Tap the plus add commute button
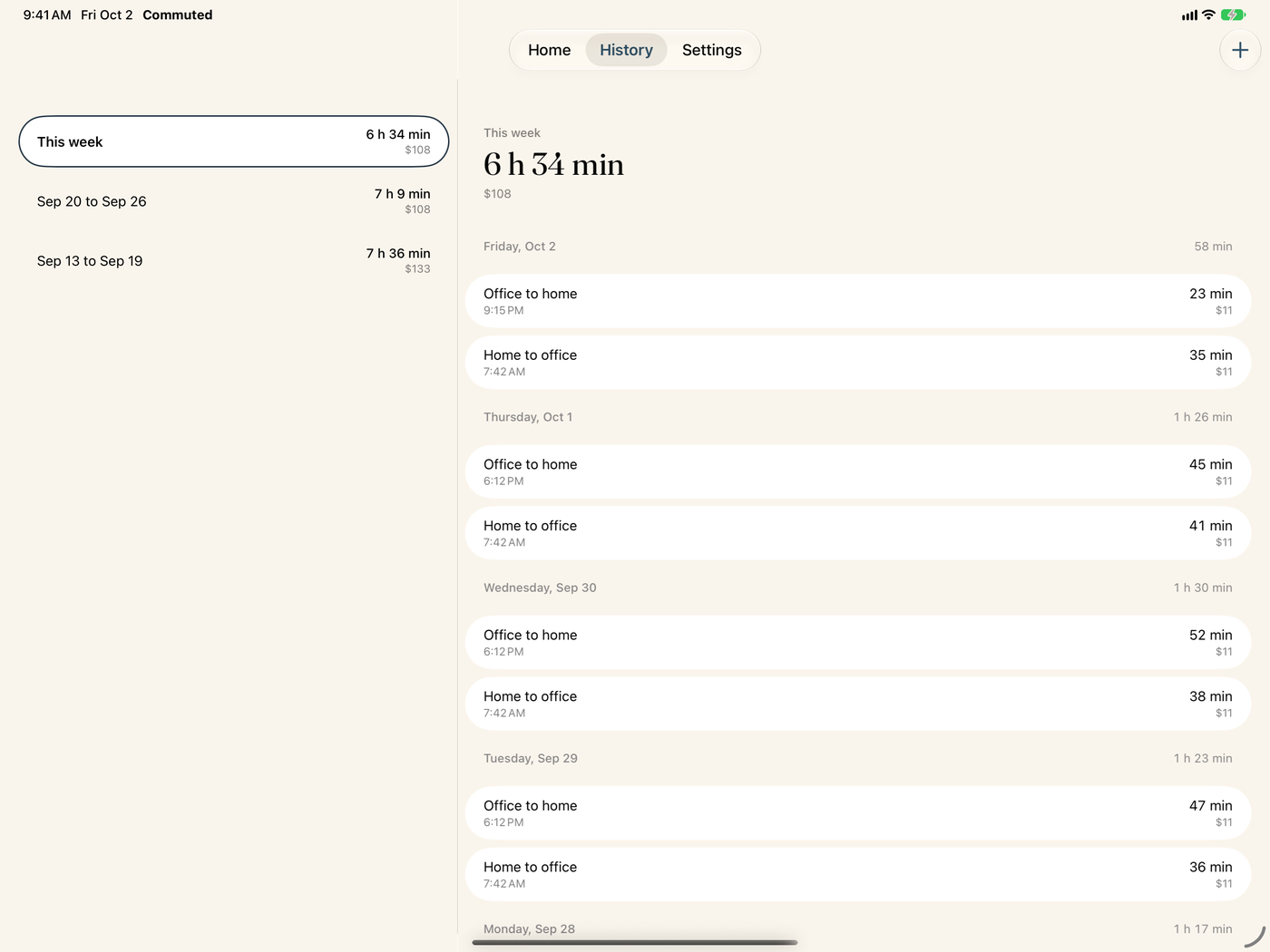Screen dimensions: 1270x952 coord(1240,50)
